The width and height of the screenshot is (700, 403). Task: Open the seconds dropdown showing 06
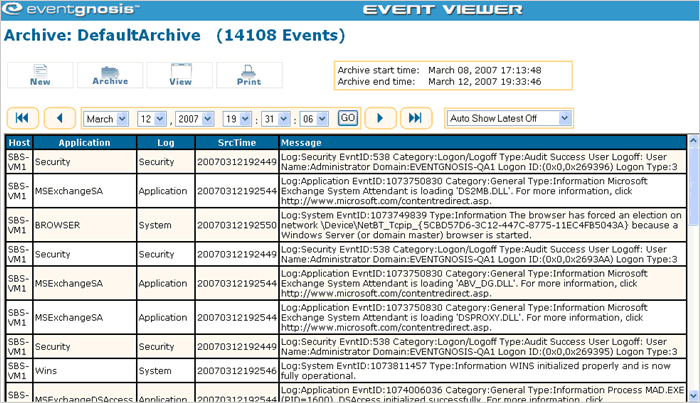314,119
